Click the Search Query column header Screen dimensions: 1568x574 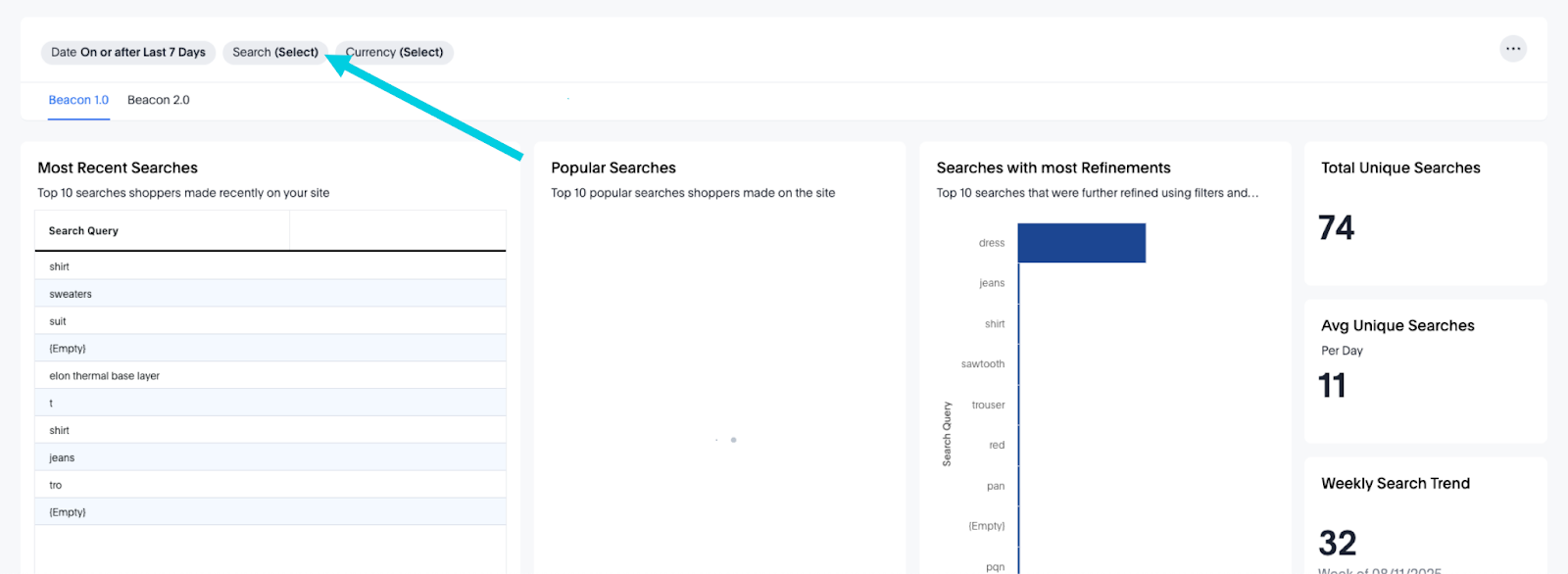pyautogui.click(x=84, y=231)
